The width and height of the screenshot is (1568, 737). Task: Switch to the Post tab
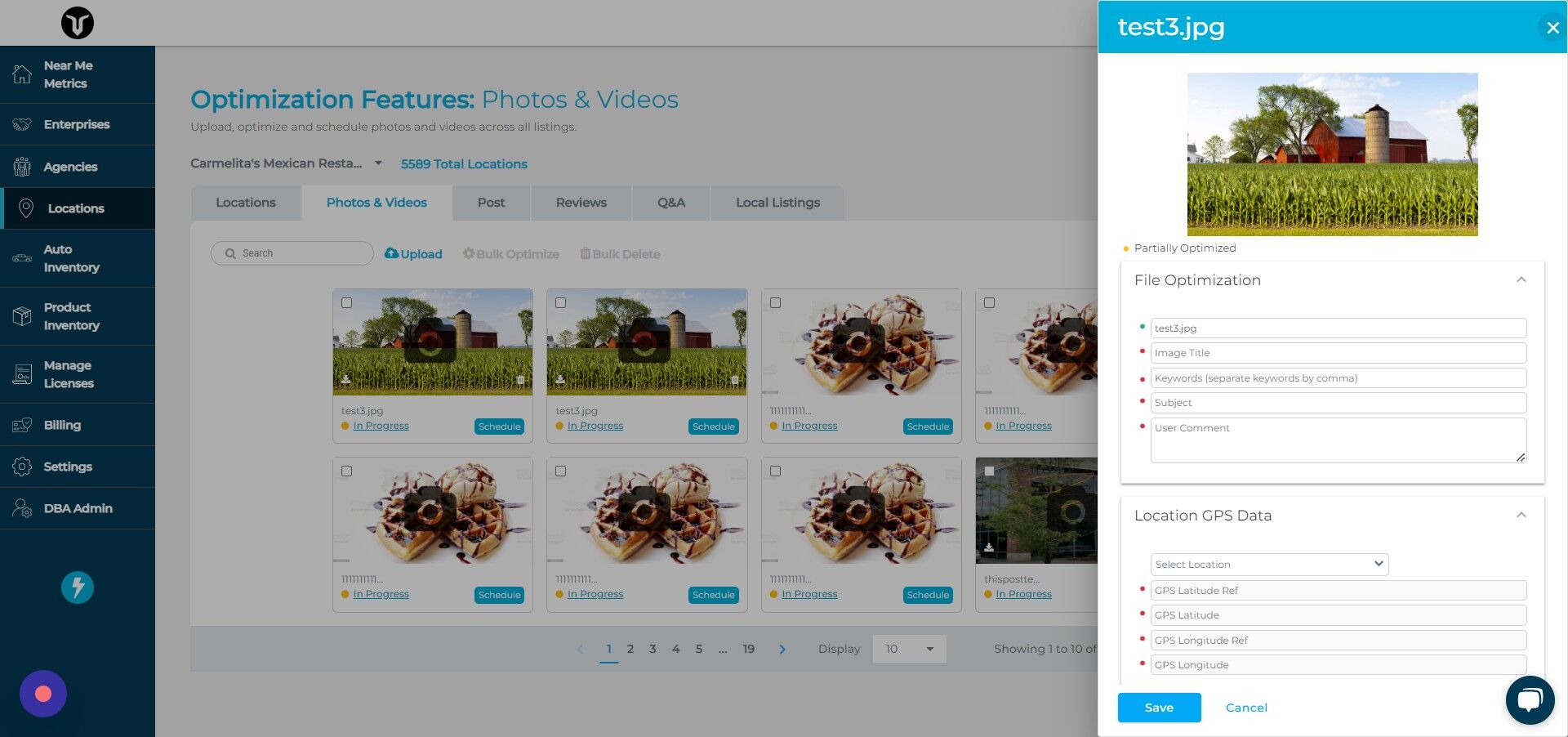491,203
